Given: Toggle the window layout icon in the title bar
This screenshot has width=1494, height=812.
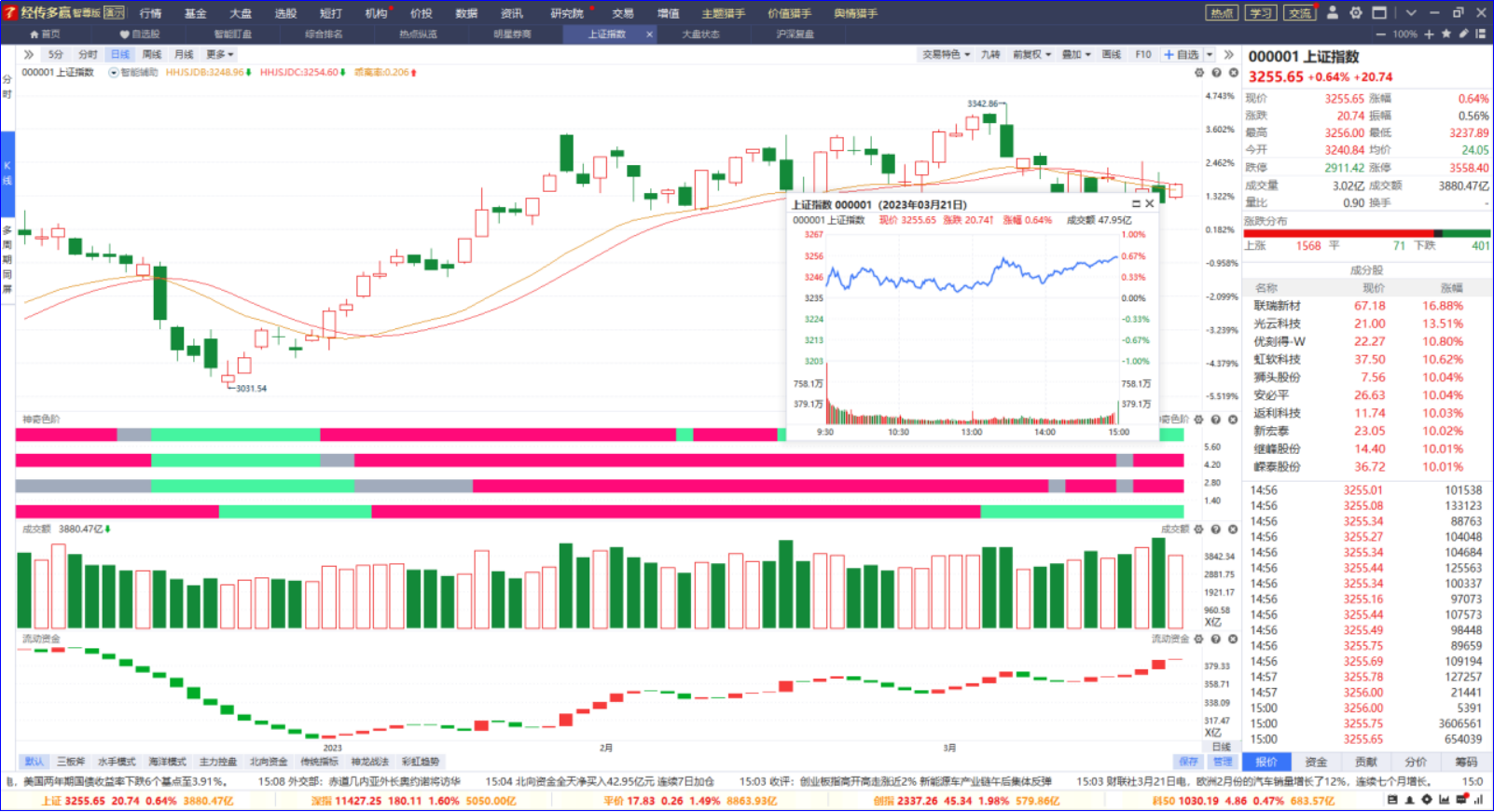Looking at the screenshot, I should (1379, 13).
